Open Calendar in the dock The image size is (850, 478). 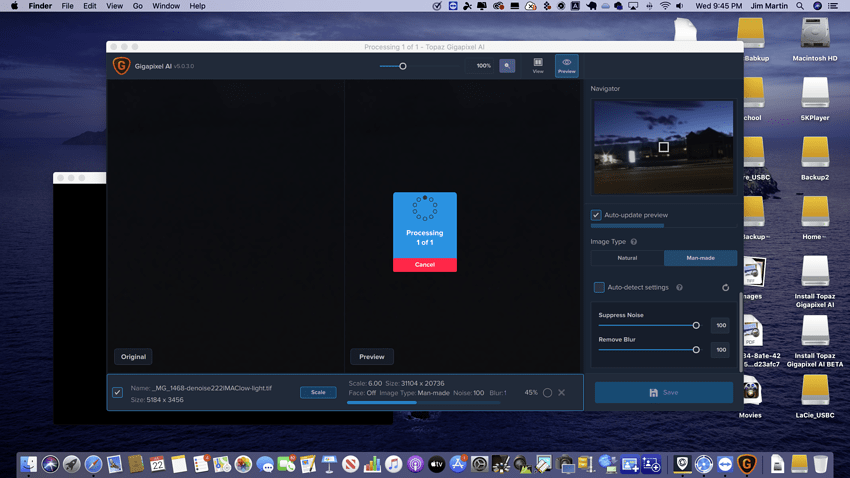point(157,464)
